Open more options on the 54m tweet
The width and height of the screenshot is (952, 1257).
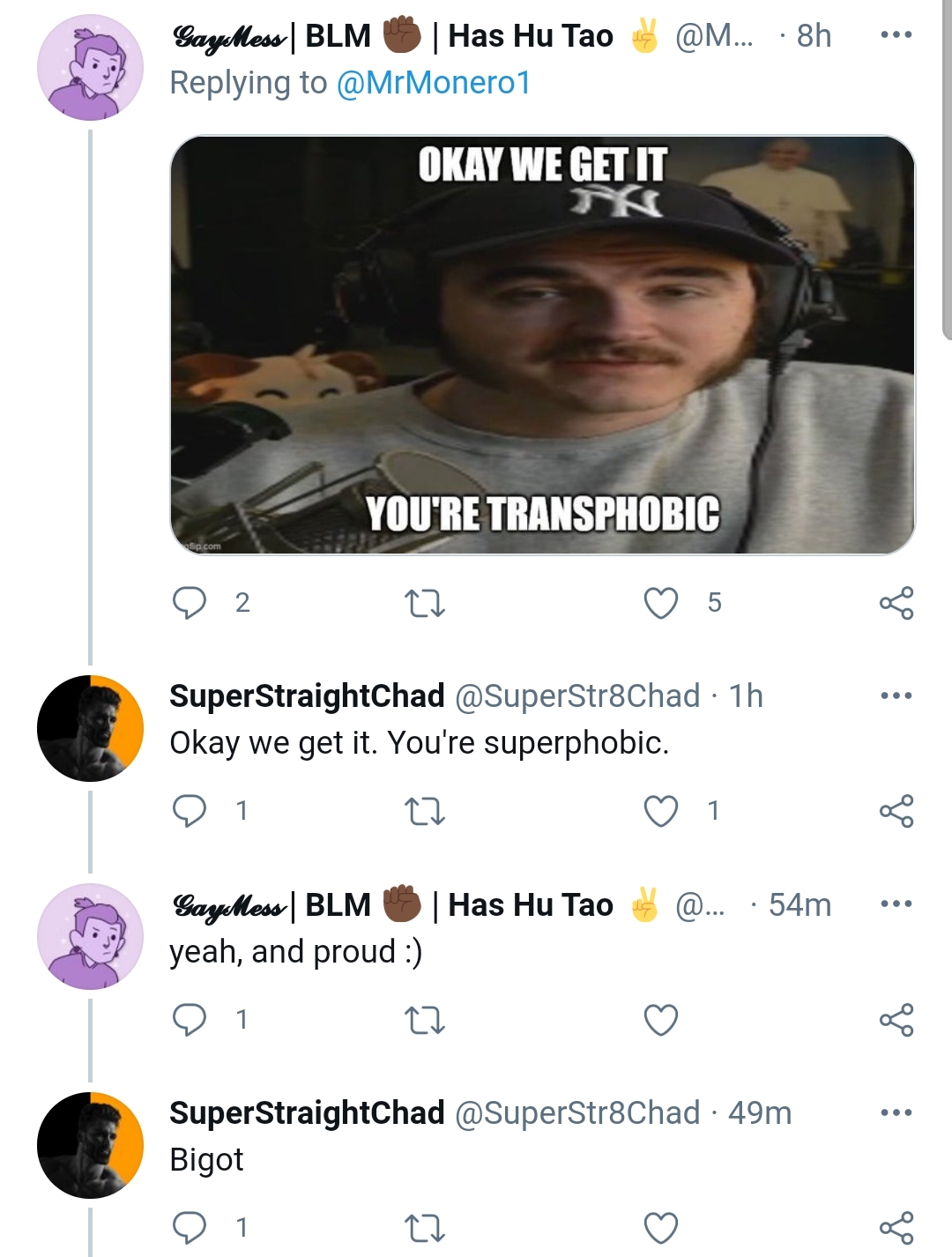point(896,904)
